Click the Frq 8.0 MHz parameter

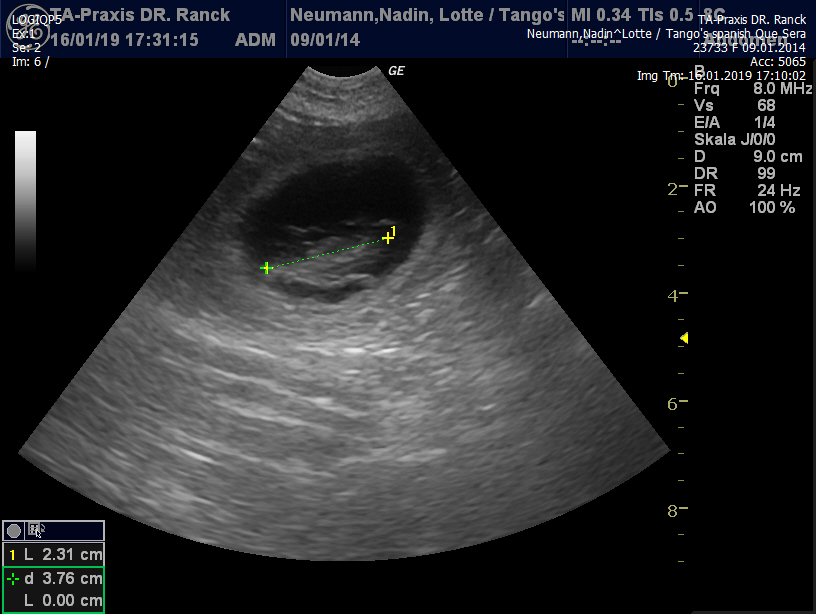[752, 89]
